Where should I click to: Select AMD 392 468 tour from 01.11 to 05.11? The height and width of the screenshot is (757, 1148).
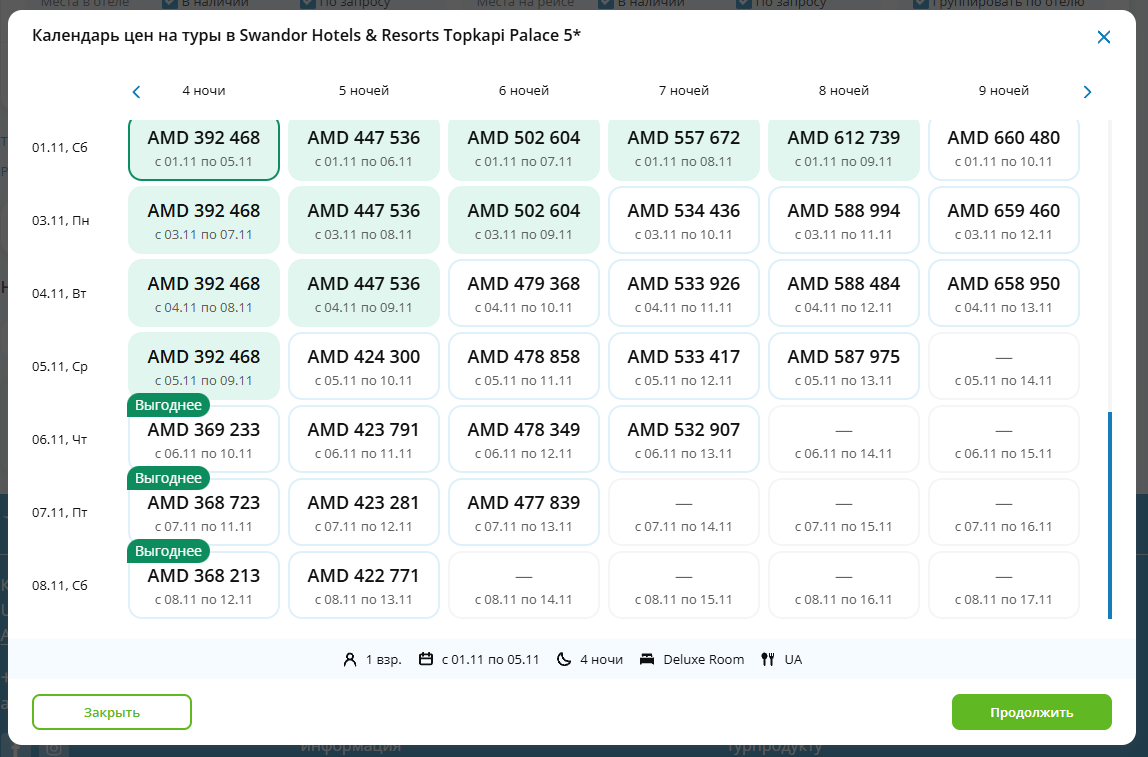[x=204, y=148]
